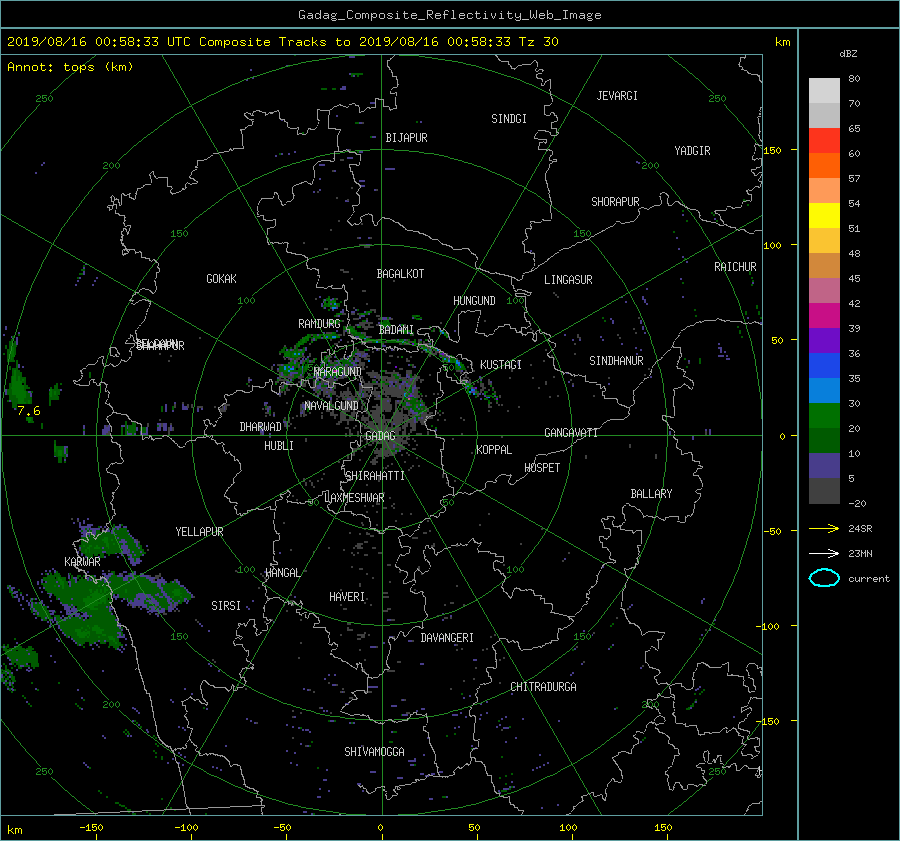Click the Gadag_Composite_Reflectivity_Web_Image title
The height and width of the screenshot is (841, 900).
tap(449, 15)
